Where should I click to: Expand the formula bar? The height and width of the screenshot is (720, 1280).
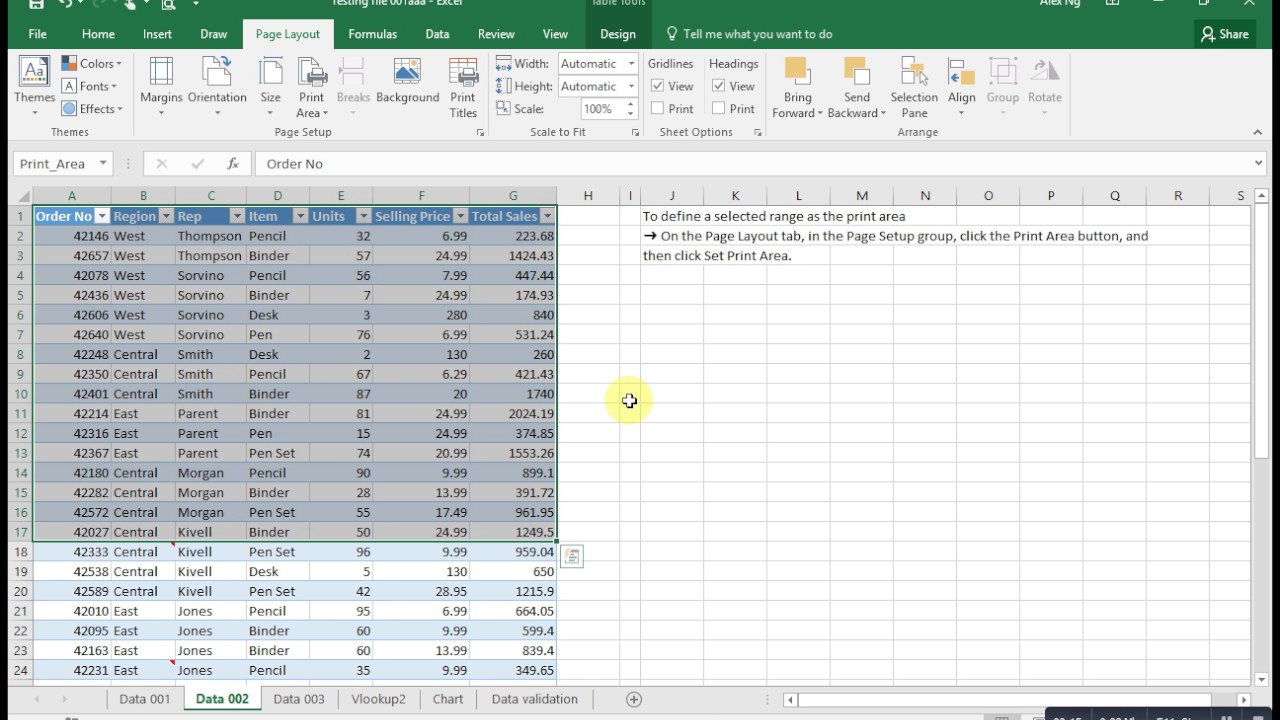pyautogui.click(x=1258, y=163)
